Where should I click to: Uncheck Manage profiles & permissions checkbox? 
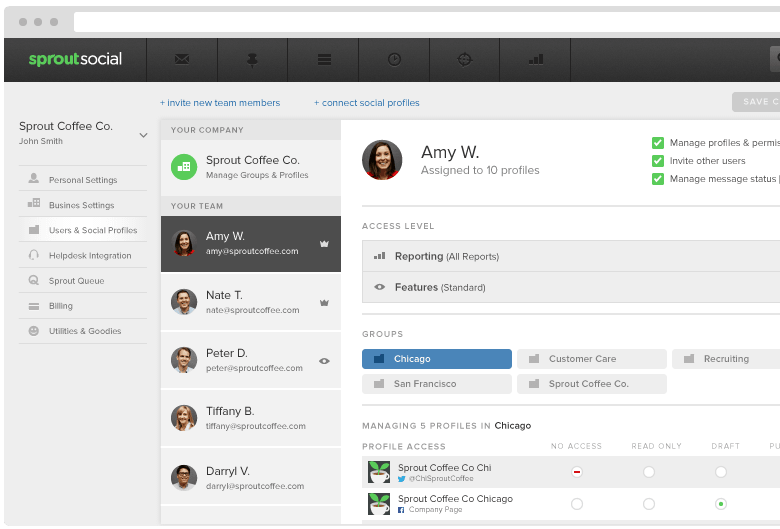(658, 143)
